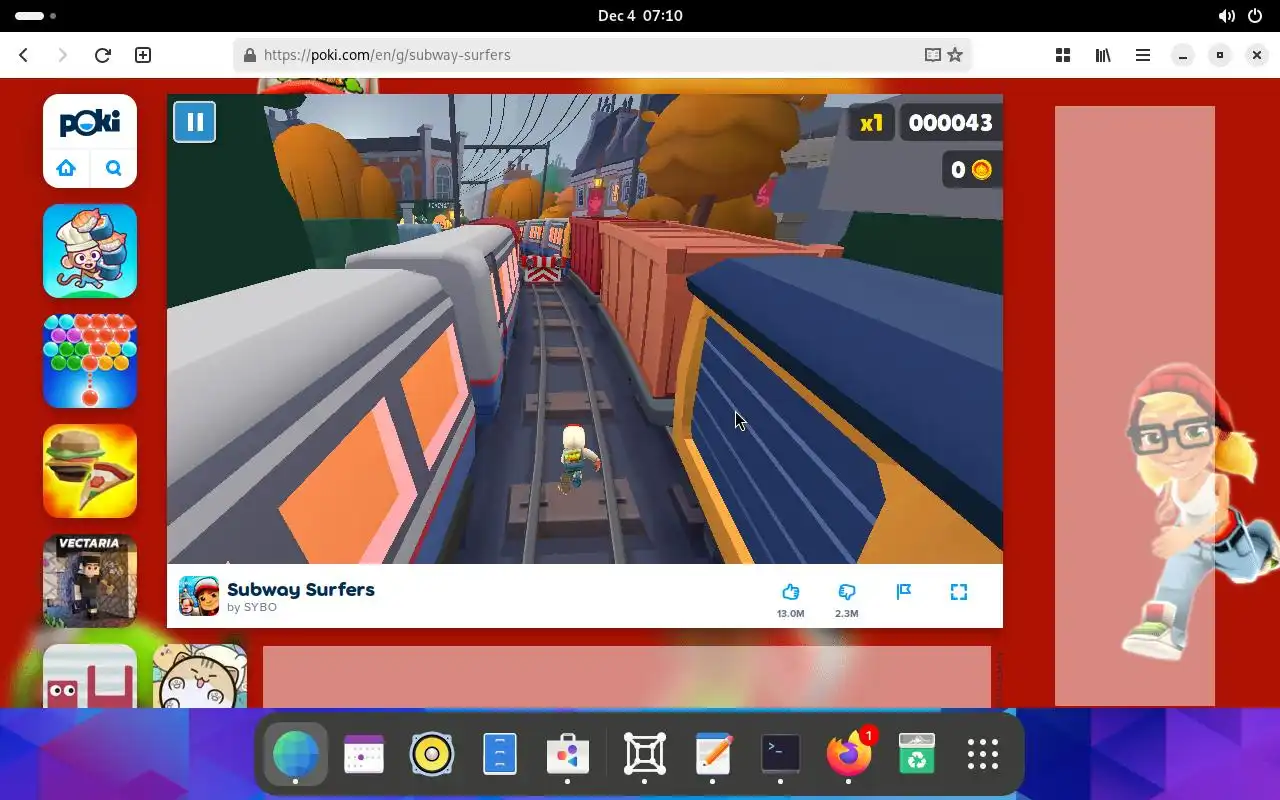Launch the calendar app from dock
This screenshot has height=800, width=1280.
(x=364, y=754)
